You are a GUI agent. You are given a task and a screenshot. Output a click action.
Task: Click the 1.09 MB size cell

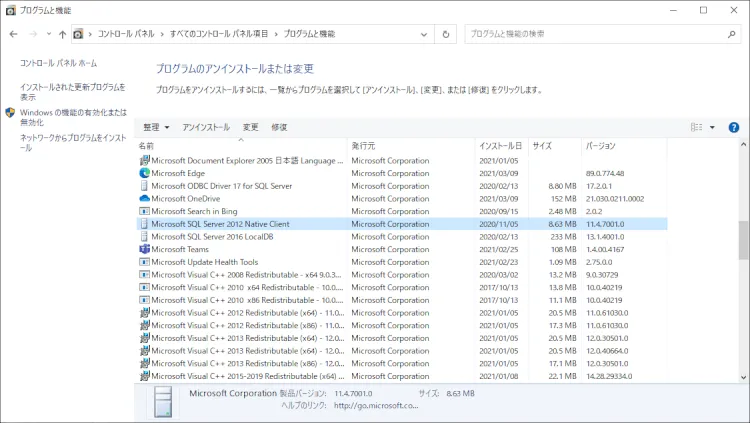click(562, 262)
